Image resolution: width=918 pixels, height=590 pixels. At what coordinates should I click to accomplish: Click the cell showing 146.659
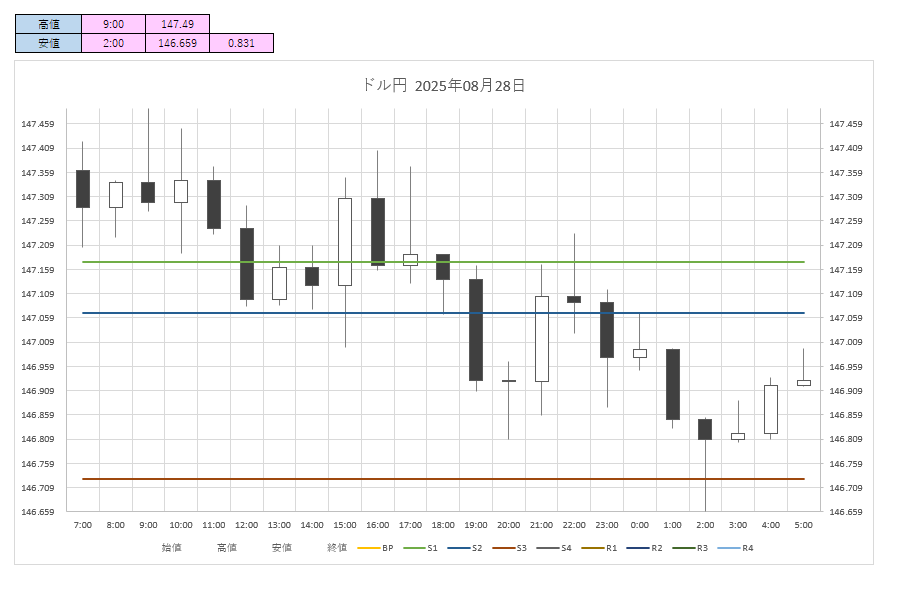point(177,43)
